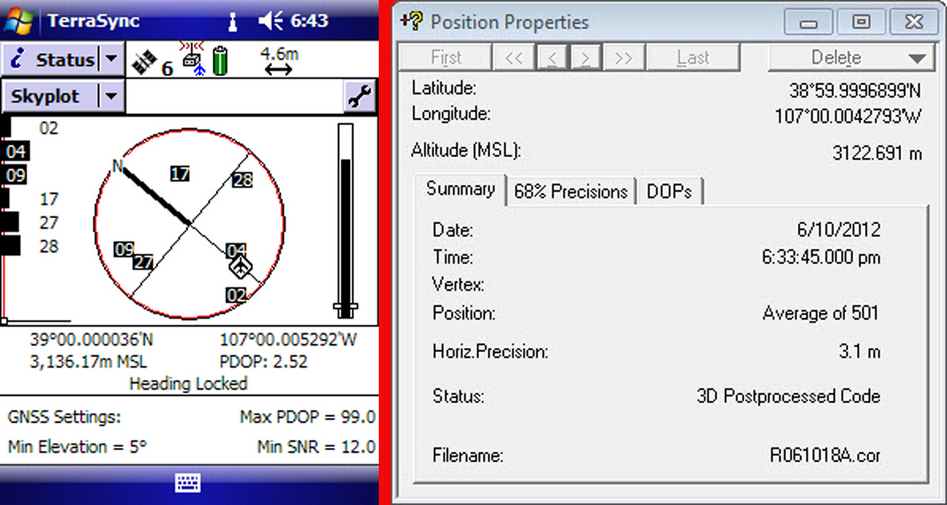Click the Position Properties help icon

[412, 21]
